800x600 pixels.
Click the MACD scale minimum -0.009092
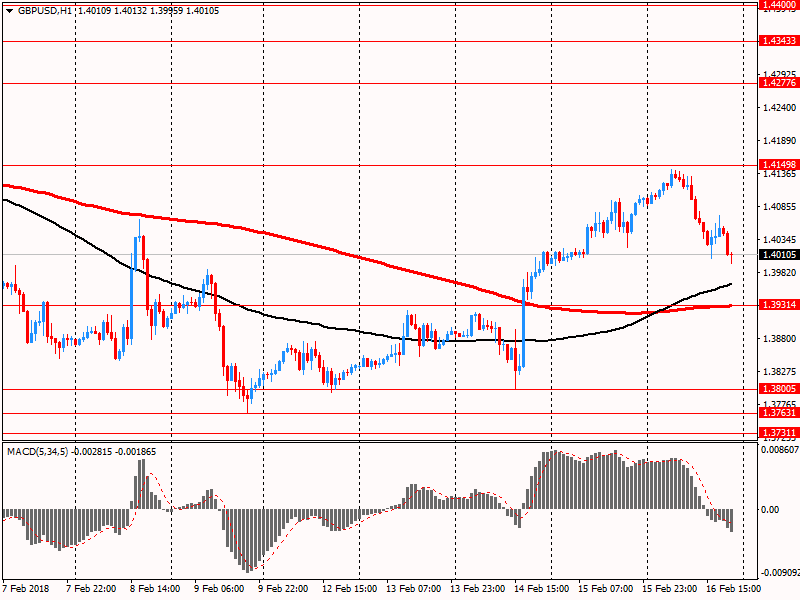click(780, 573)
